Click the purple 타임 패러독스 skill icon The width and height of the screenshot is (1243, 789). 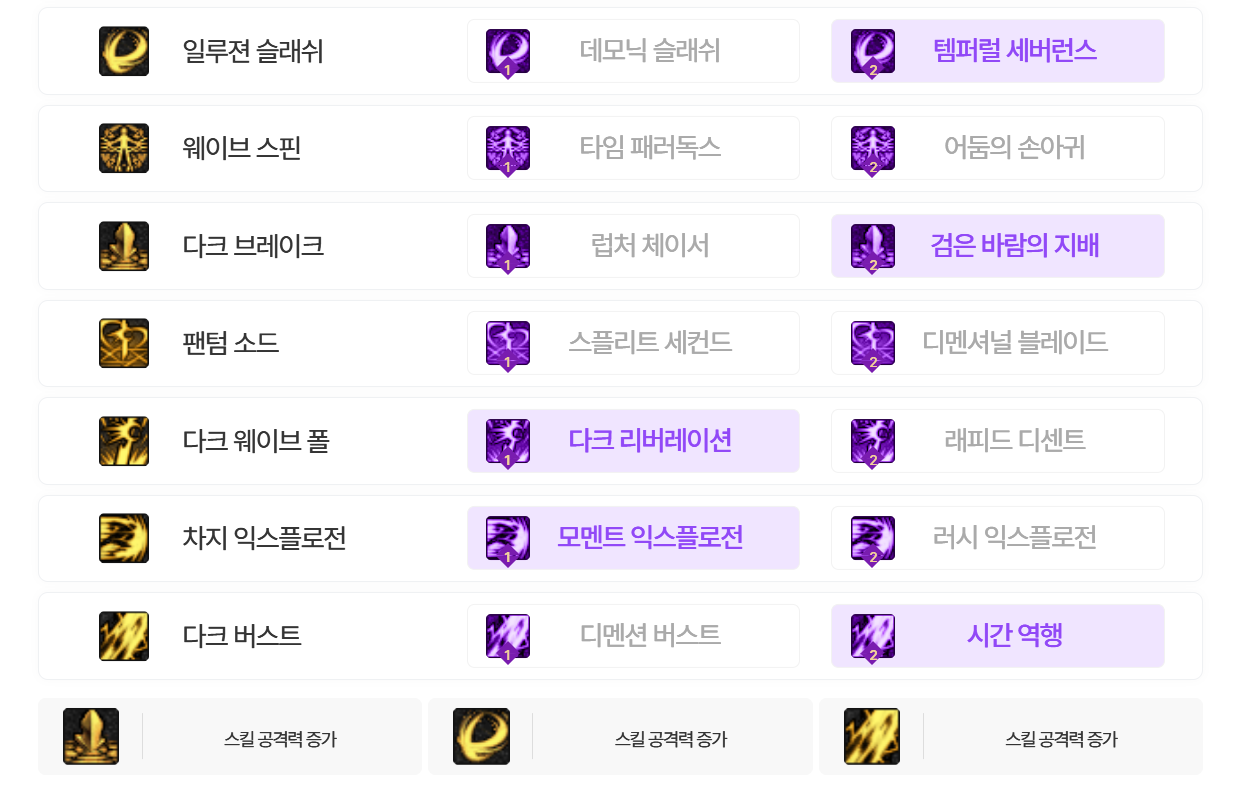pos(508,149)
